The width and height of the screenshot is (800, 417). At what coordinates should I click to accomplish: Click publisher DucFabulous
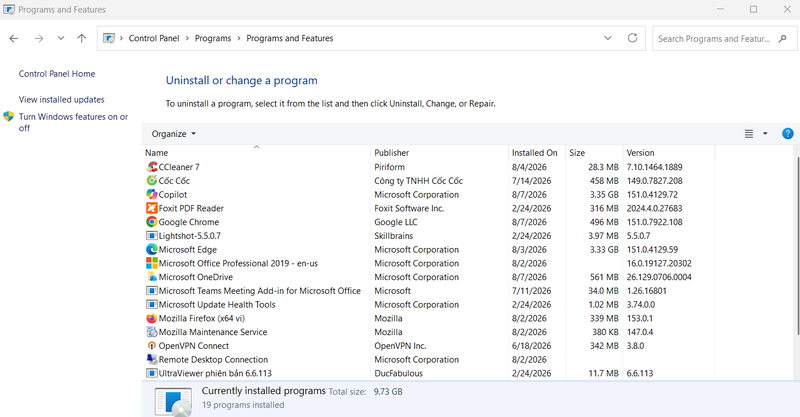point(398,374)
